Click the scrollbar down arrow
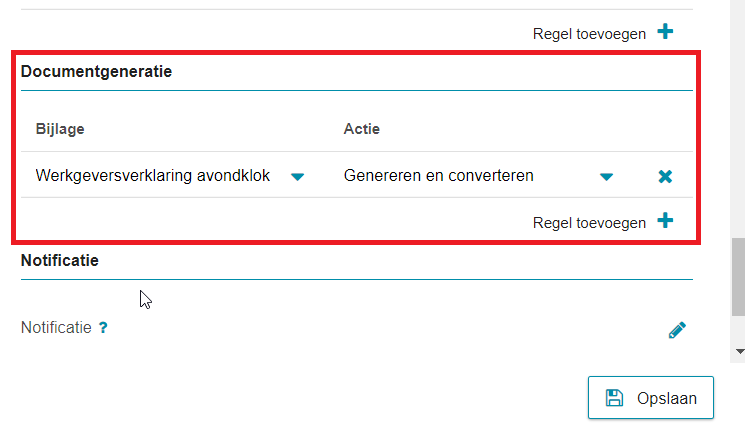The width and height of the screenshot is (745, 440). click(x=739, y=352)
